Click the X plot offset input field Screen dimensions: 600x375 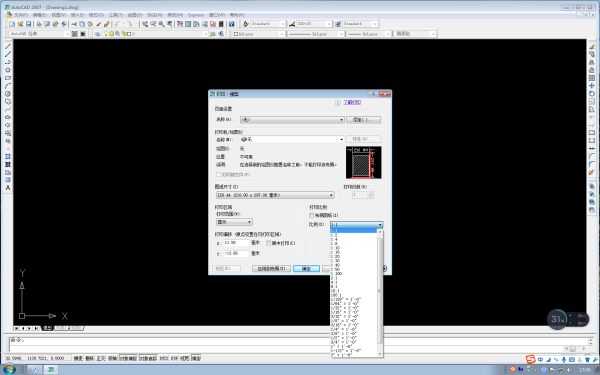point(236,243)
